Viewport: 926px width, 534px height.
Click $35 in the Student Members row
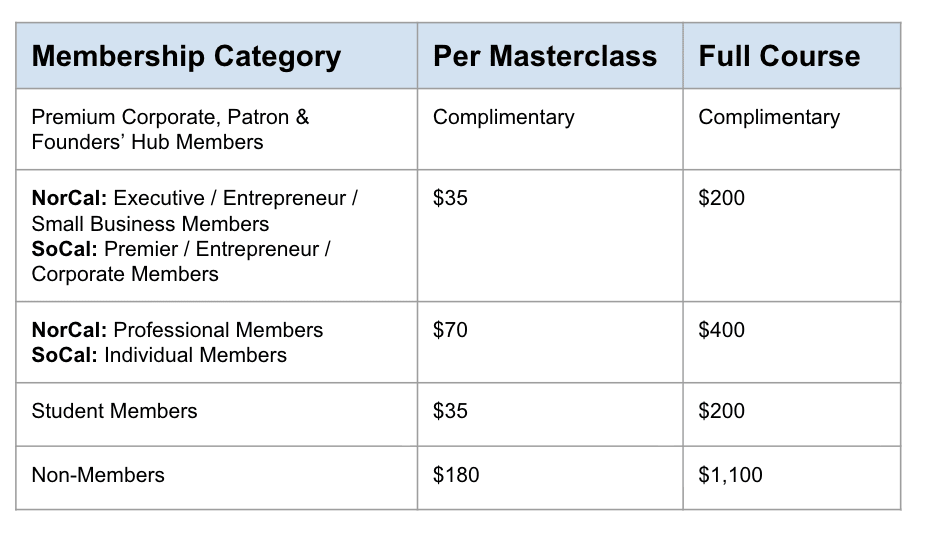point(450,411)
